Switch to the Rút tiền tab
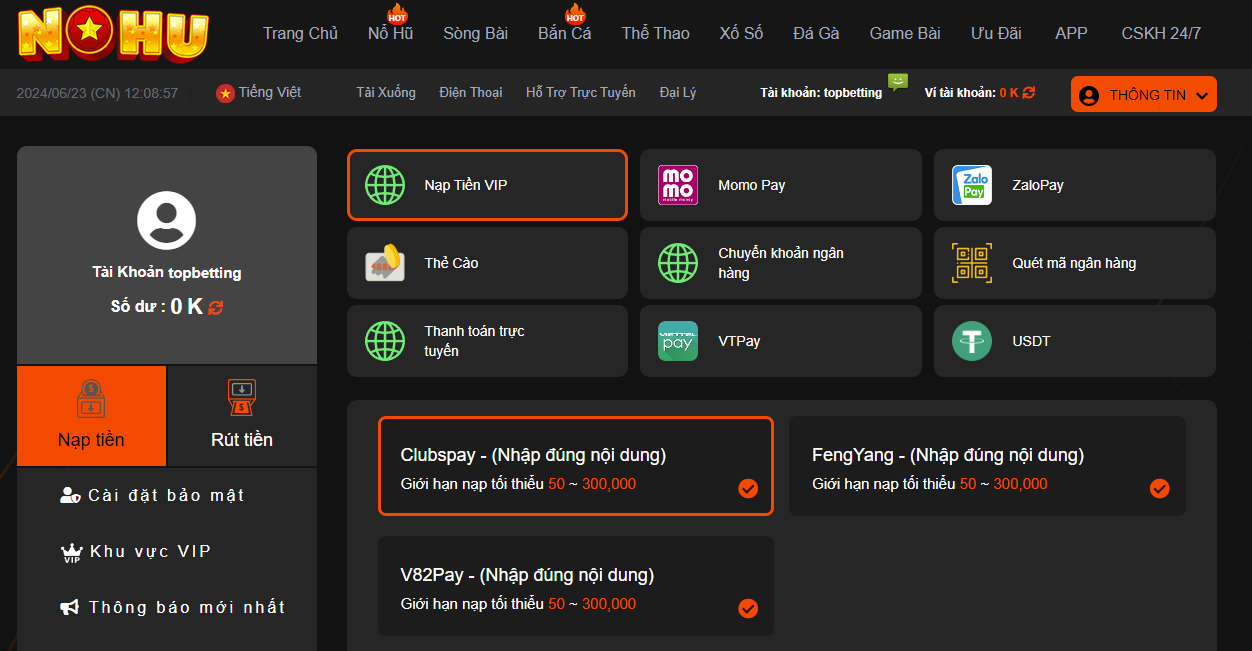This screenshot has width=1252, height=651. click(242, 416)
